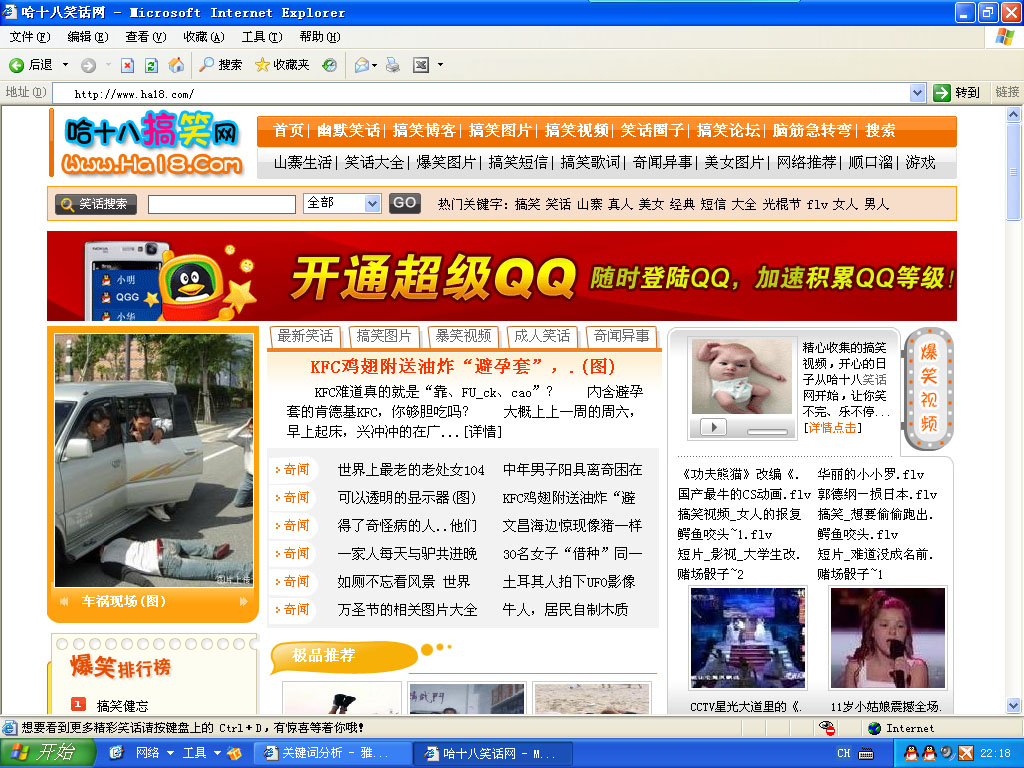Open the 帮助 menu

pos(320,37)
